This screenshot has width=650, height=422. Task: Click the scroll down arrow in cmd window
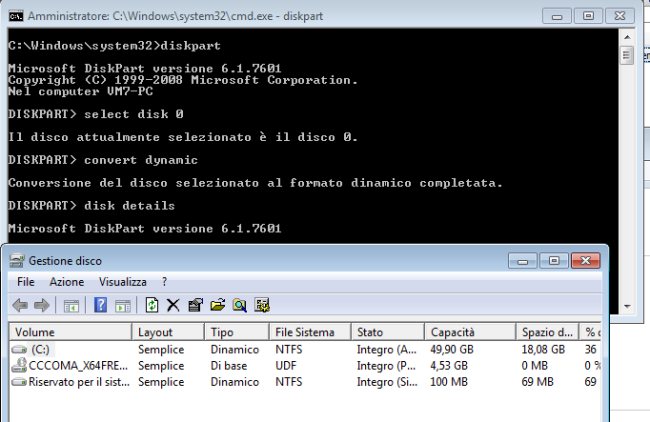(x=627, y=307)
